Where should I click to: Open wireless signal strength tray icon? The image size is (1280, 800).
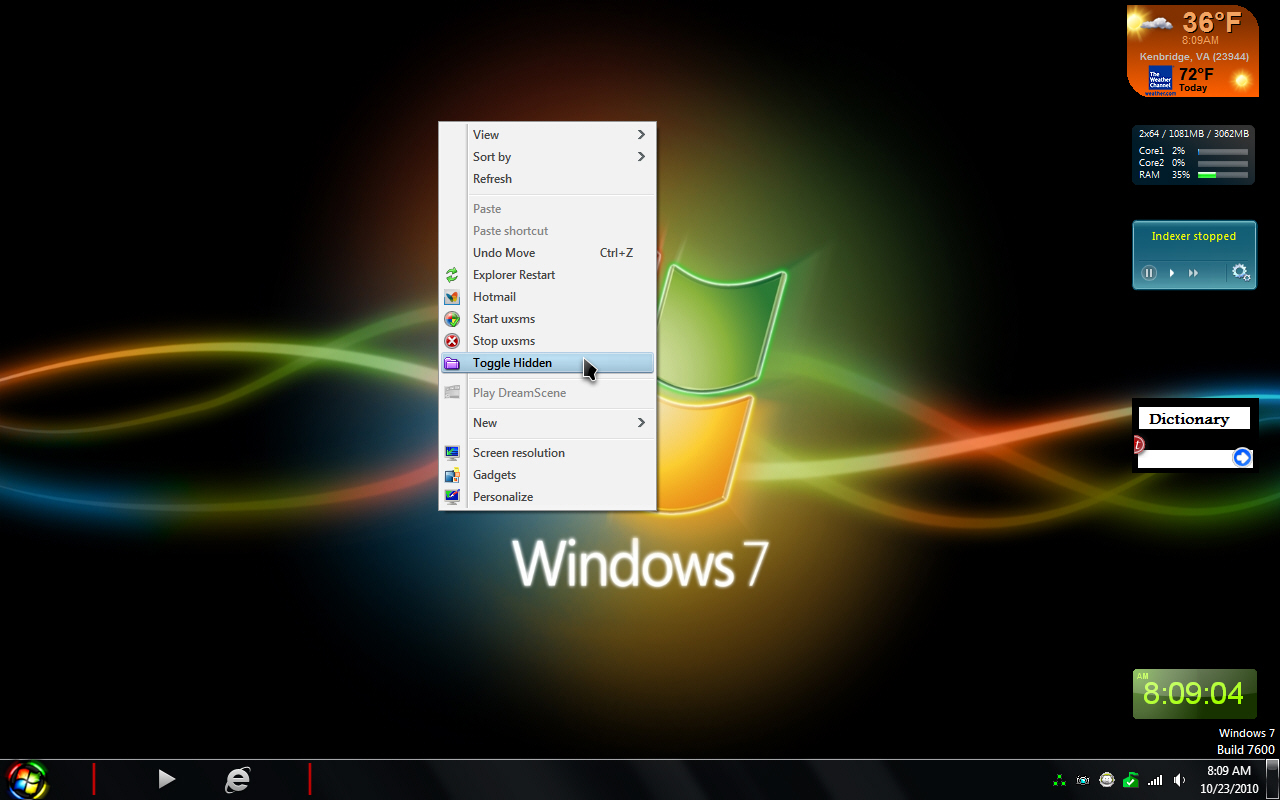[x=1155, y=780]
